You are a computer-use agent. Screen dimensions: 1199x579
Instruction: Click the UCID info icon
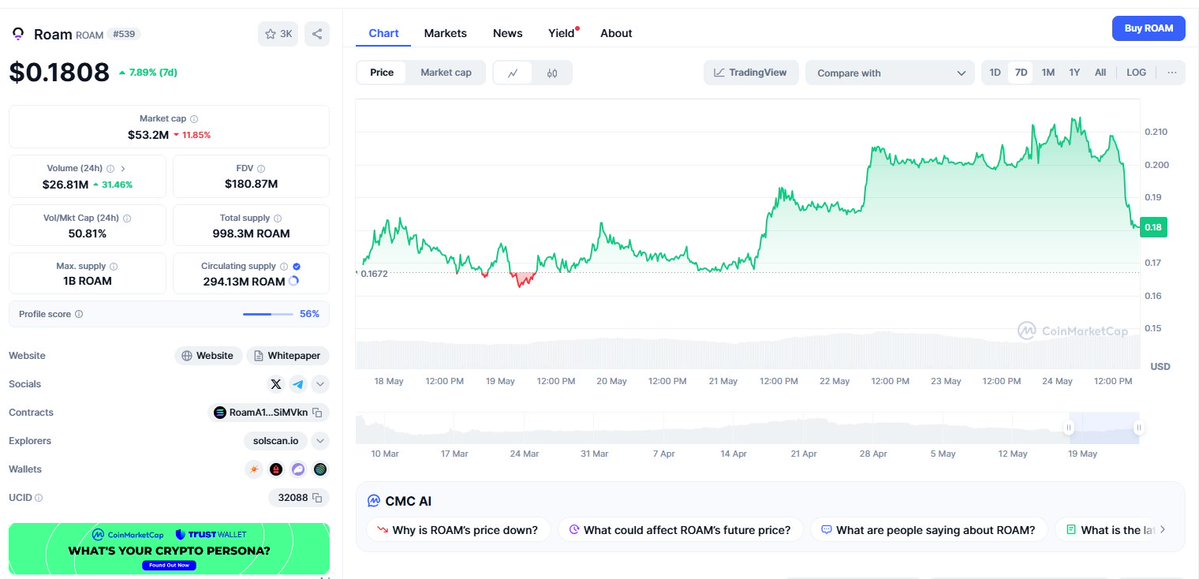click(39, 497)
